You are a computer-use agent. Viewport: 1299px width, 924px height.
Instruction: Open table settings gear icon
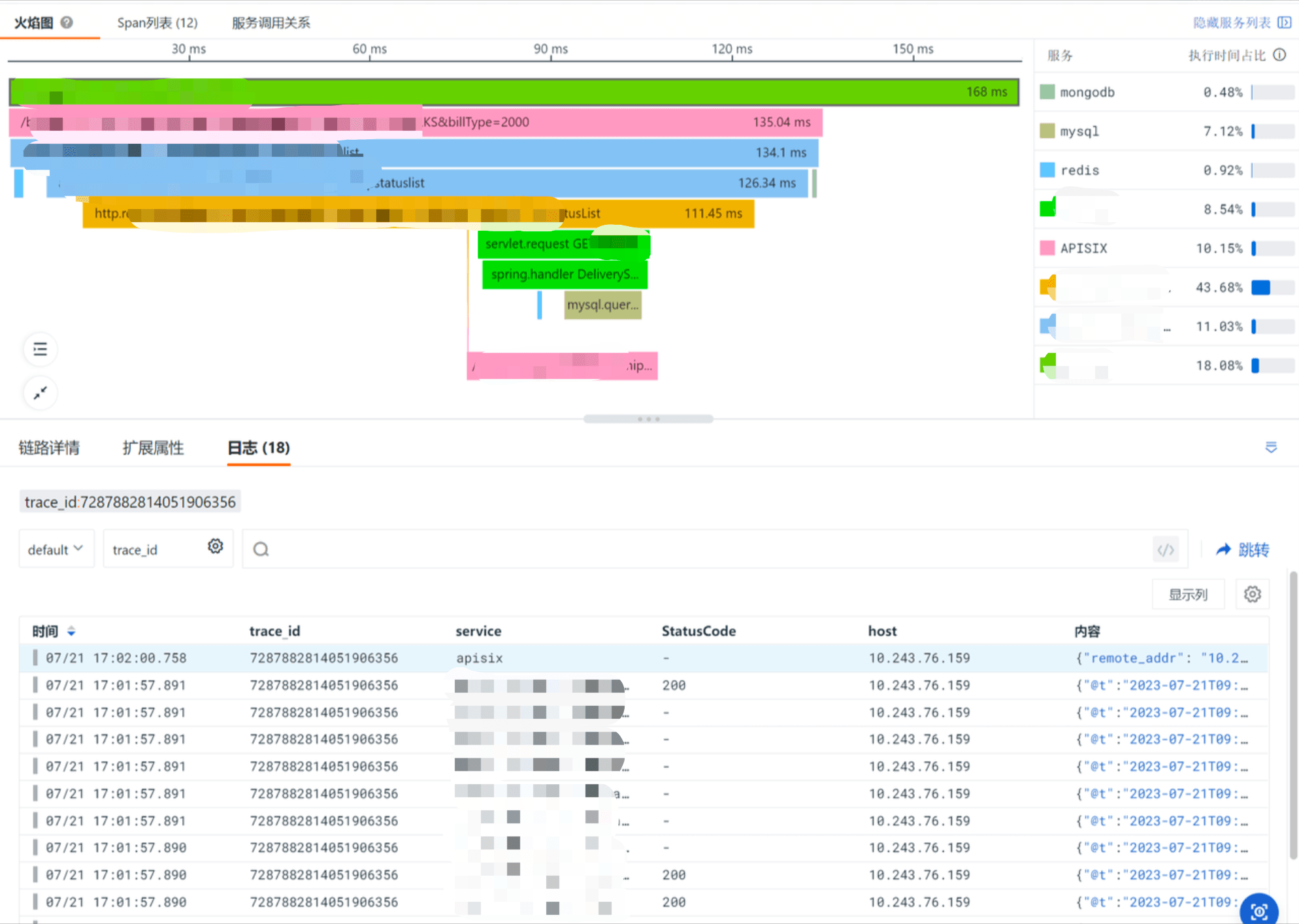1252,595
